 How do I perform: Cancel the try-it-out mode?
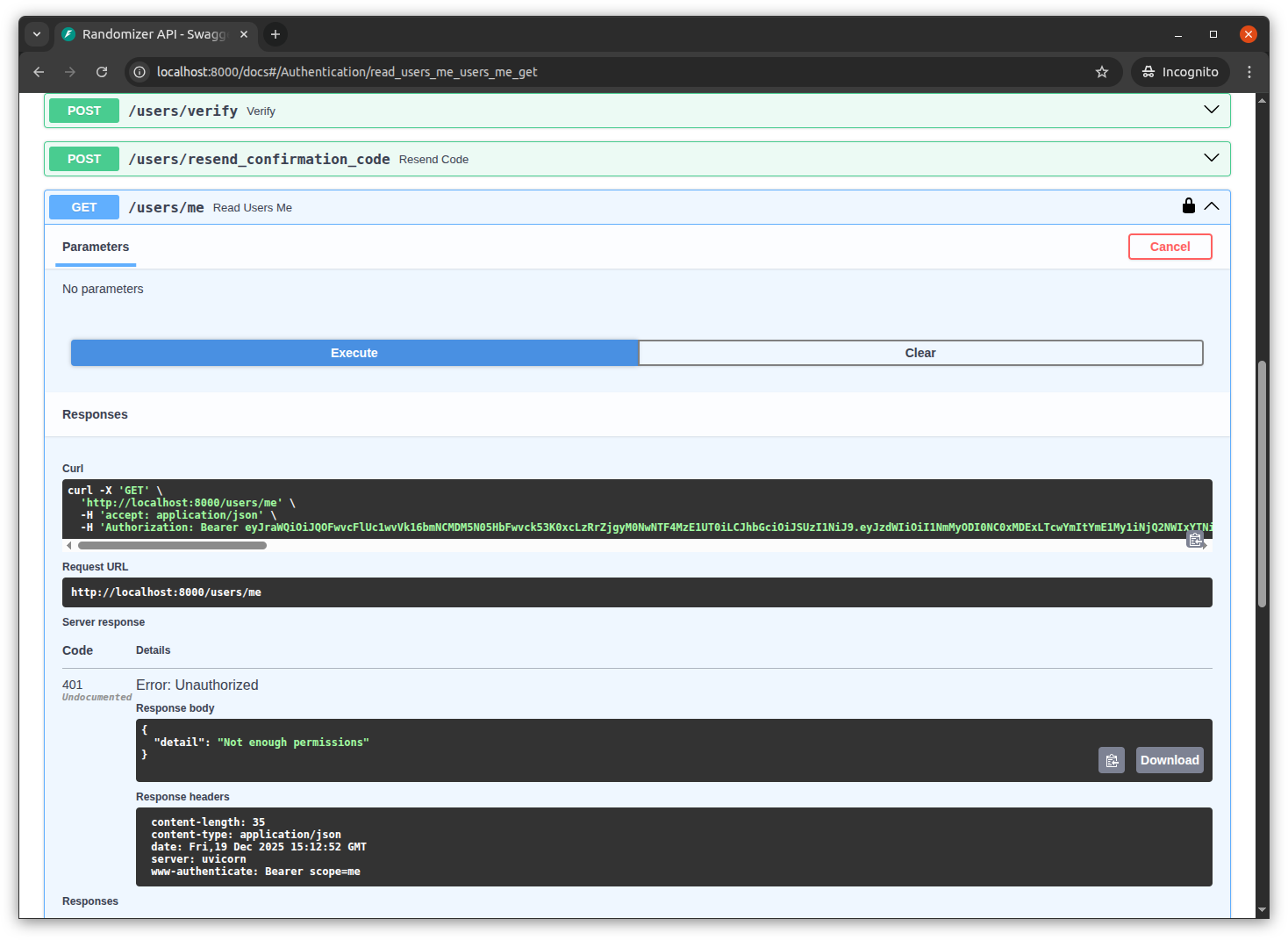click(1170, 247)
